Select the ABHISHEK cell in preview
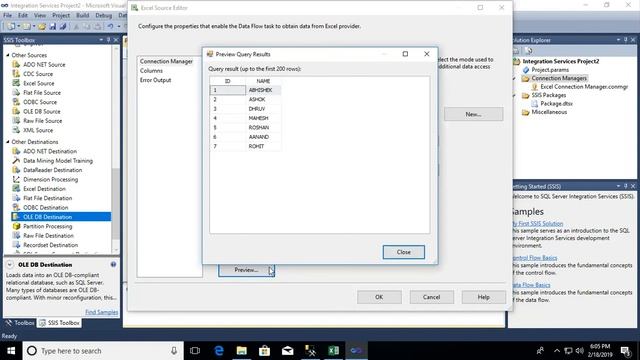The height and width of the screenshot is (360, 640). pos(263,90)
